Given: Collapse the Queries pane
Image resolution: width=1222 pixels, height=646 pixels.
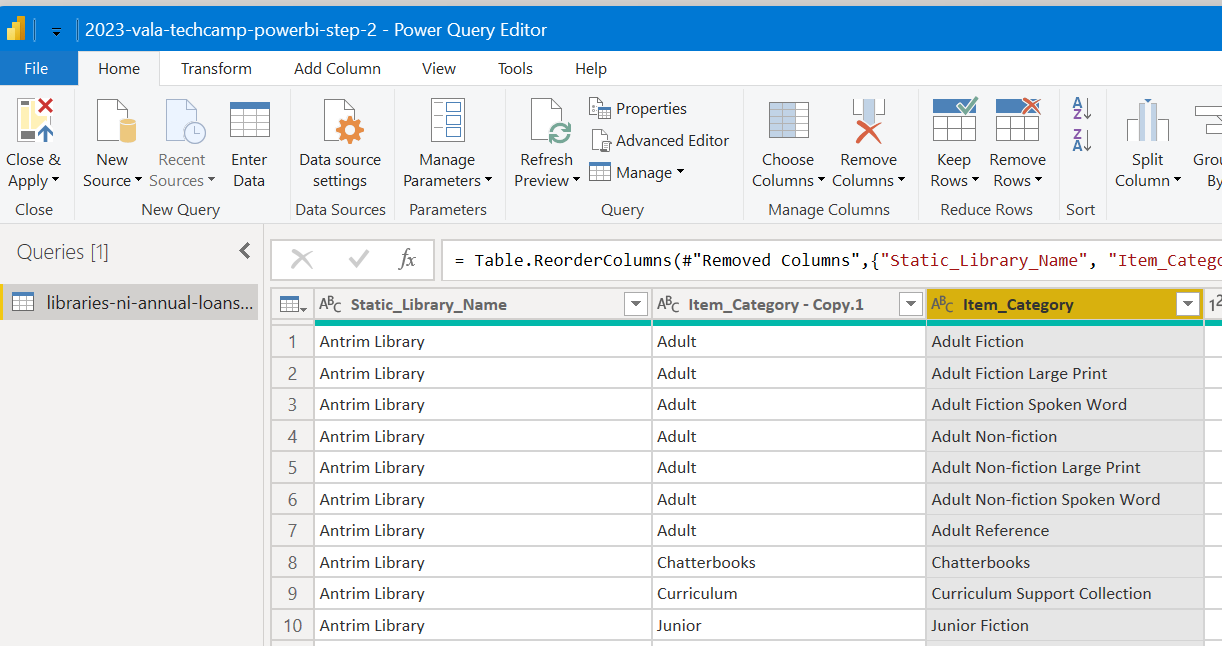Looking at the screenshot, I should (244, 252).
